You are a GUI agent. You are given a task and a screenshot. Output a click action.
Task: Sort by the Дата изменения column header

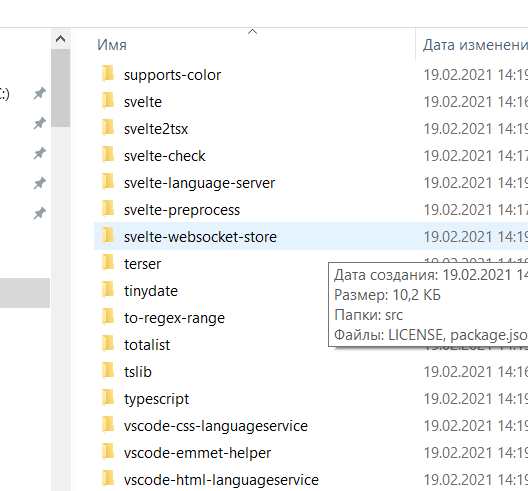475,45
